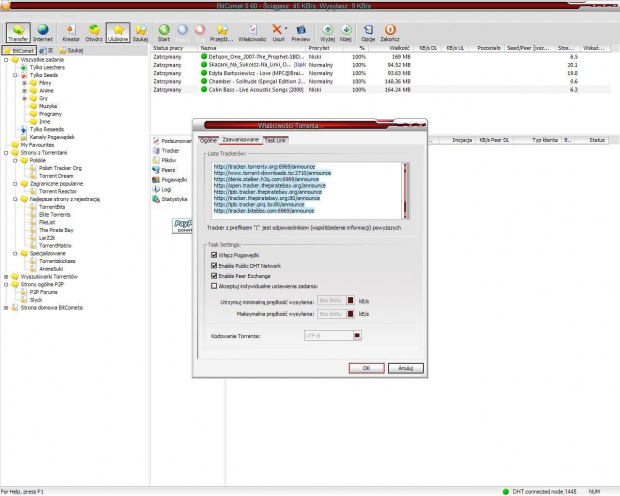Viewport: 620px width, 496px height.
Task: Click the PayPal donate button
Action: (182, 226)
